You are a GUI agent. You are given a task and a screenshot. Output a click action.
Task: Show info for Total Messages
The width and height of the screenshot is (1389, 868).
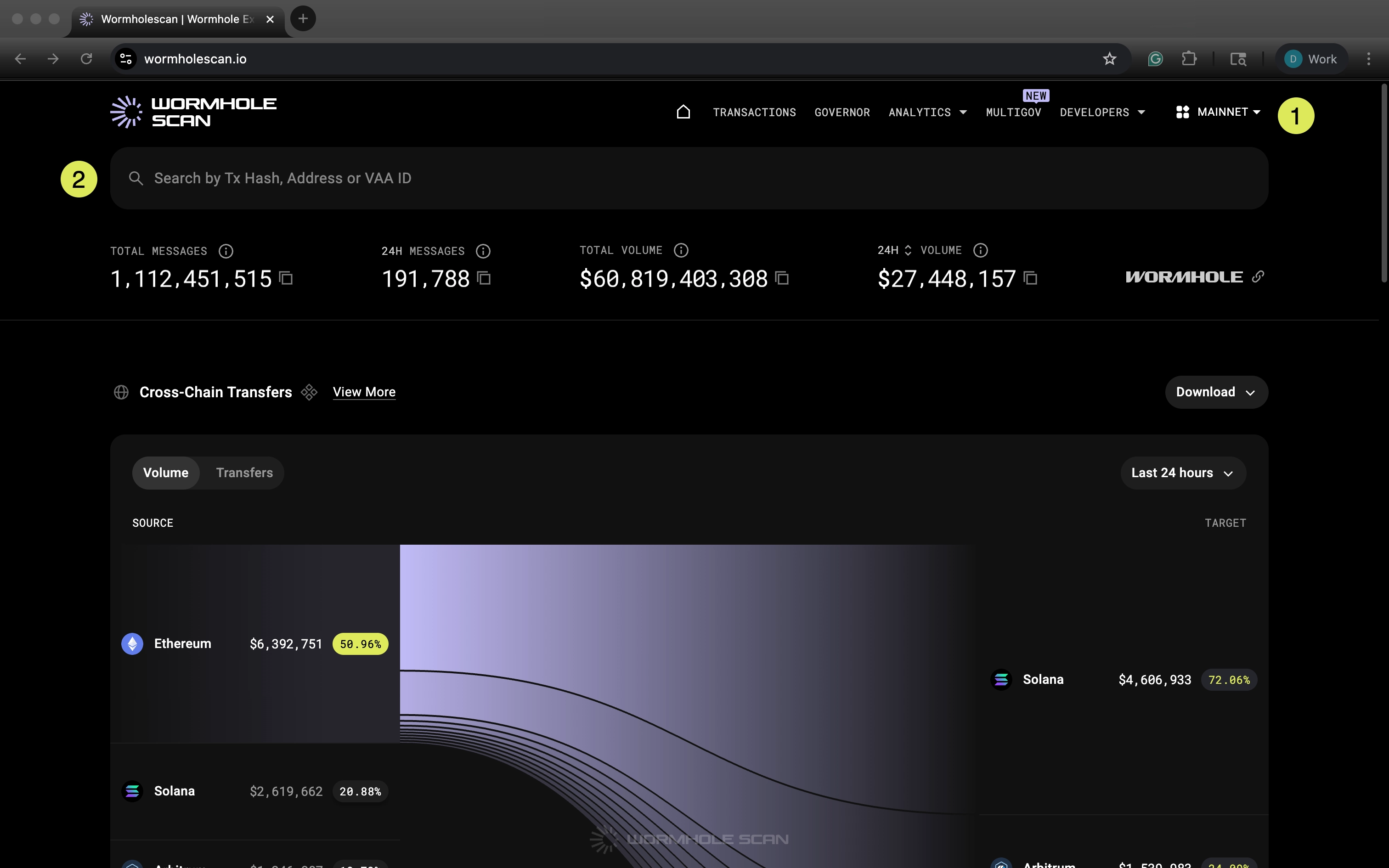click(226, 251)
